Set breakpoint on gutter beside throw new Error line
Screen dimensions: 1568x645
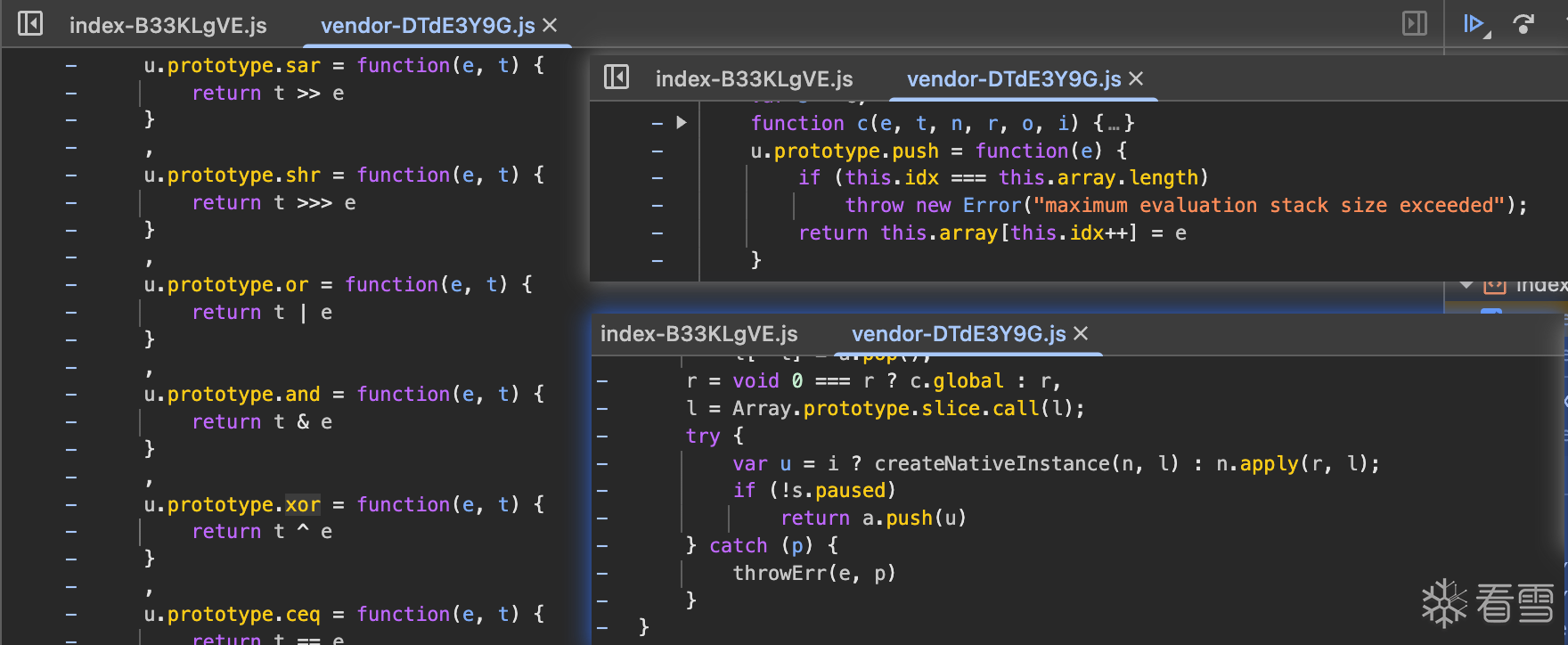(x=657, y=206)
